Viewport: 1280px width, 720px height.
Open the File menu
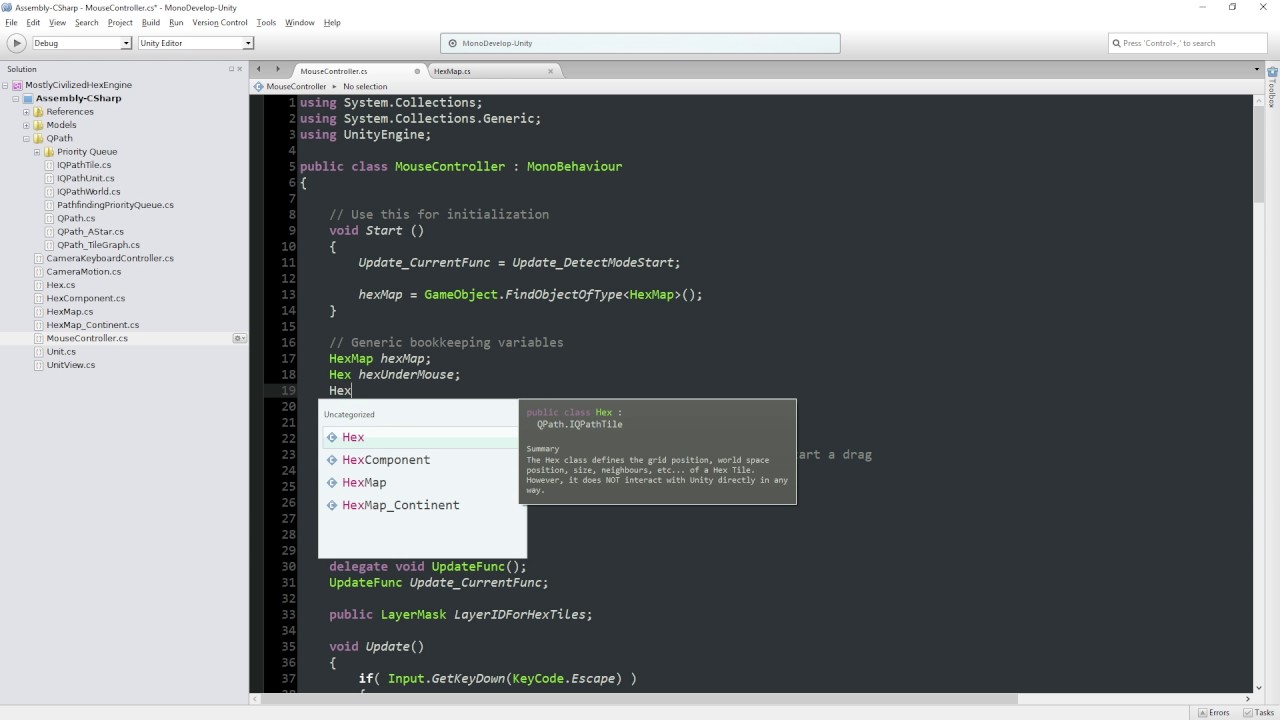(11, 22)
